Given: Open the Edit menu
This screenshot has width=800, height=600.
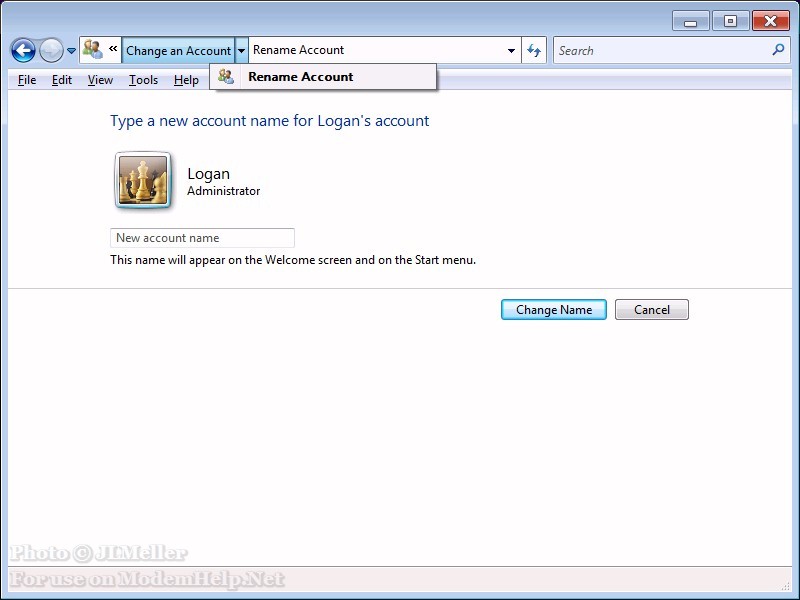Looking at the screenshot, I should pos(62,80).
